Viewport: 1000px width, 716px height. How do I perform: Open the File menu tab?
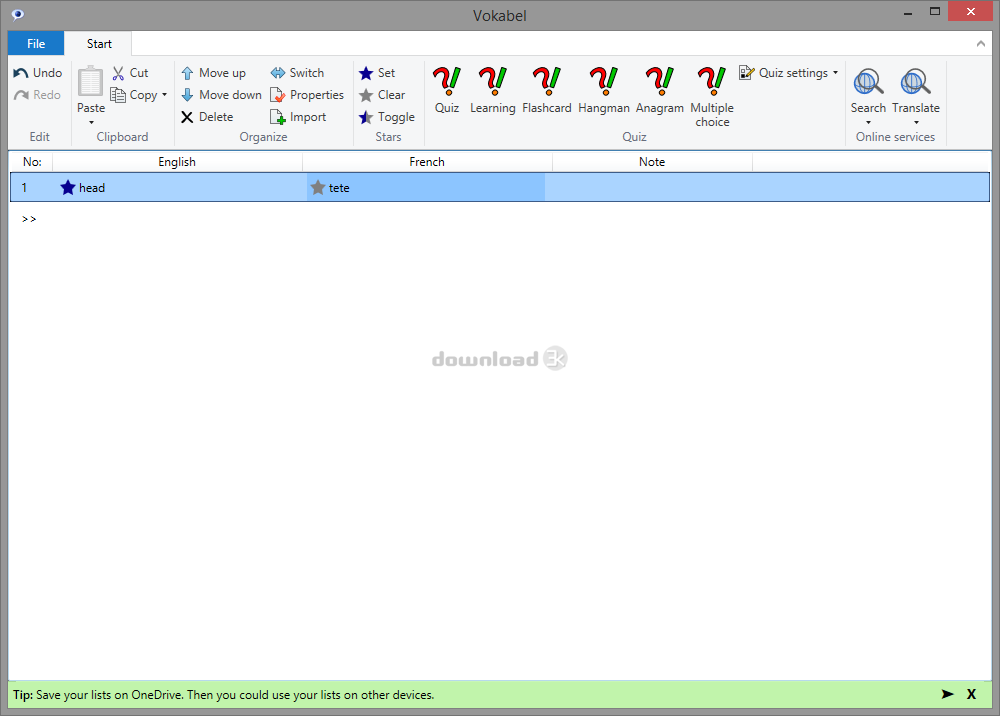(x=36, y=44)
